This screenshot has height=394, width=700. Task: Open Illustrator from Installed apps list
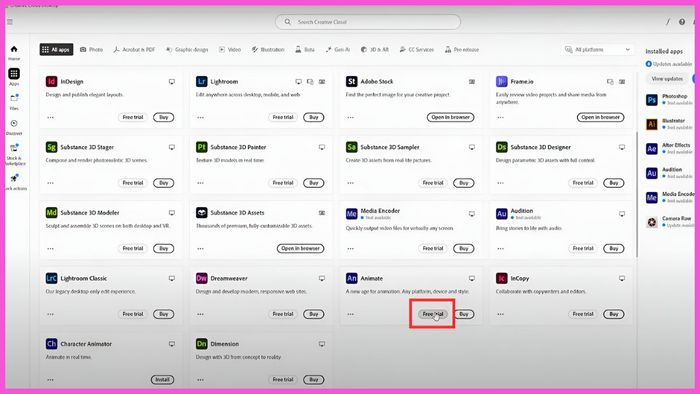(x=670, y=124)
